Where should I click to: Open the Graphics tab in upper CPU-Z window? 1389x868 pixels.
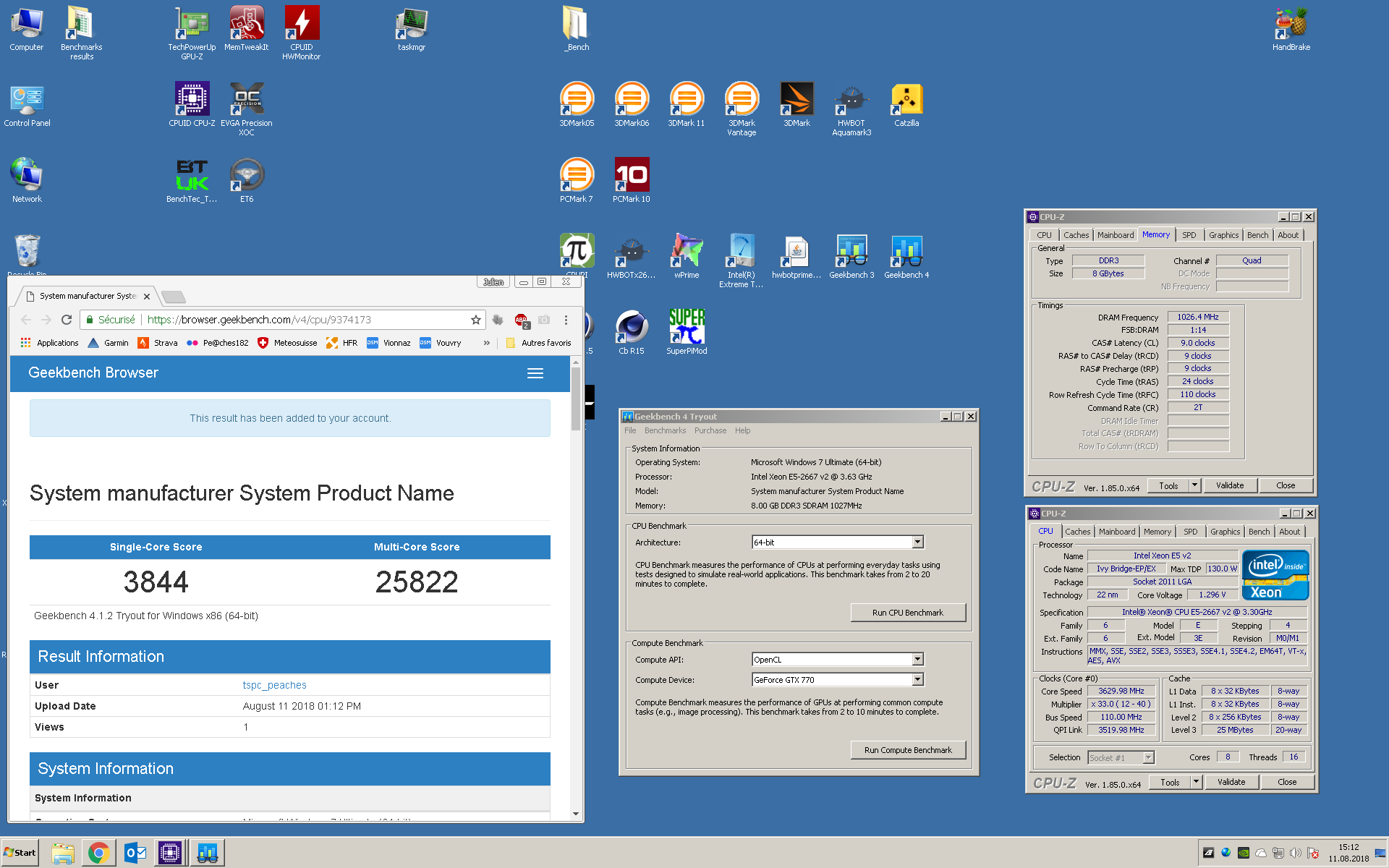click(x=1223, y=235)
